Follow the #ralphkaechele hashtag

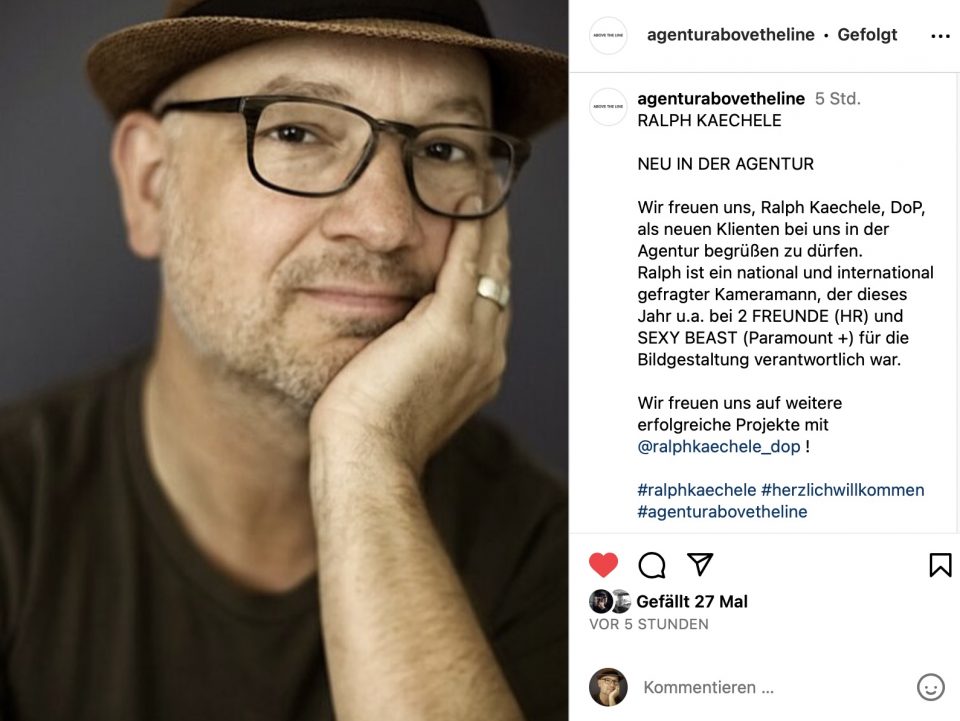click(697, 490)
